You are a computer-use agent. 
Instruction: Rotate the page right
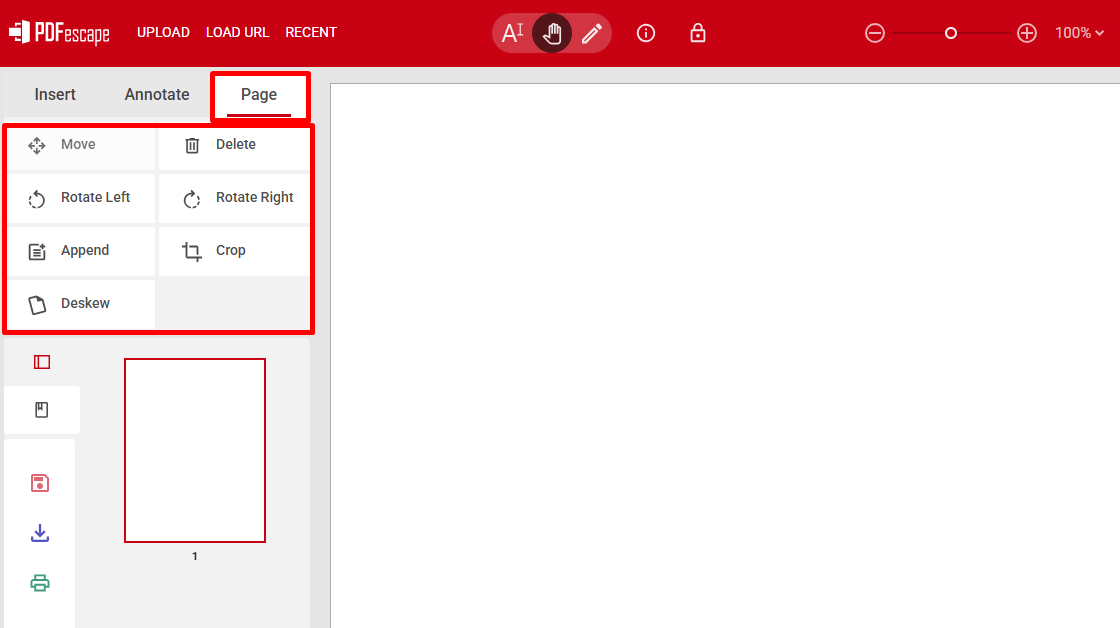236,198
